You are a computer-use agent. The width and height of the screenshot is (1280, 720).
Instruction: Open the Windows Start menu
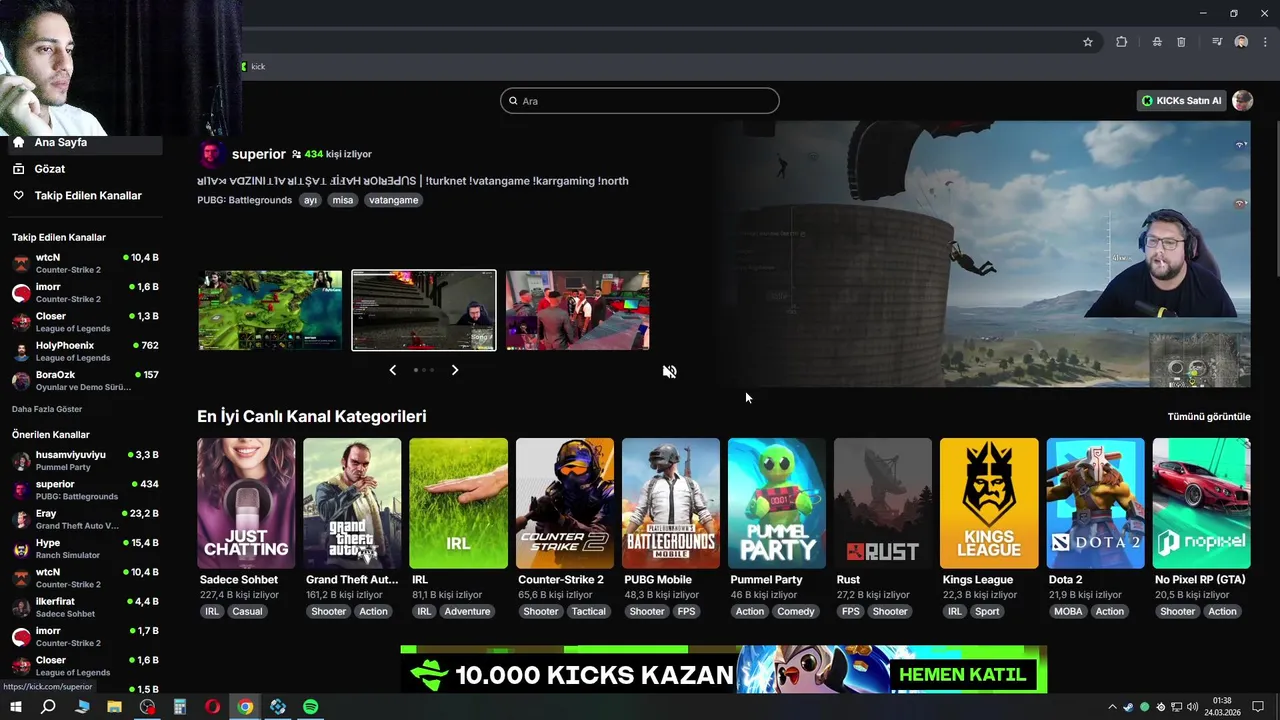(x=16, y=707)
